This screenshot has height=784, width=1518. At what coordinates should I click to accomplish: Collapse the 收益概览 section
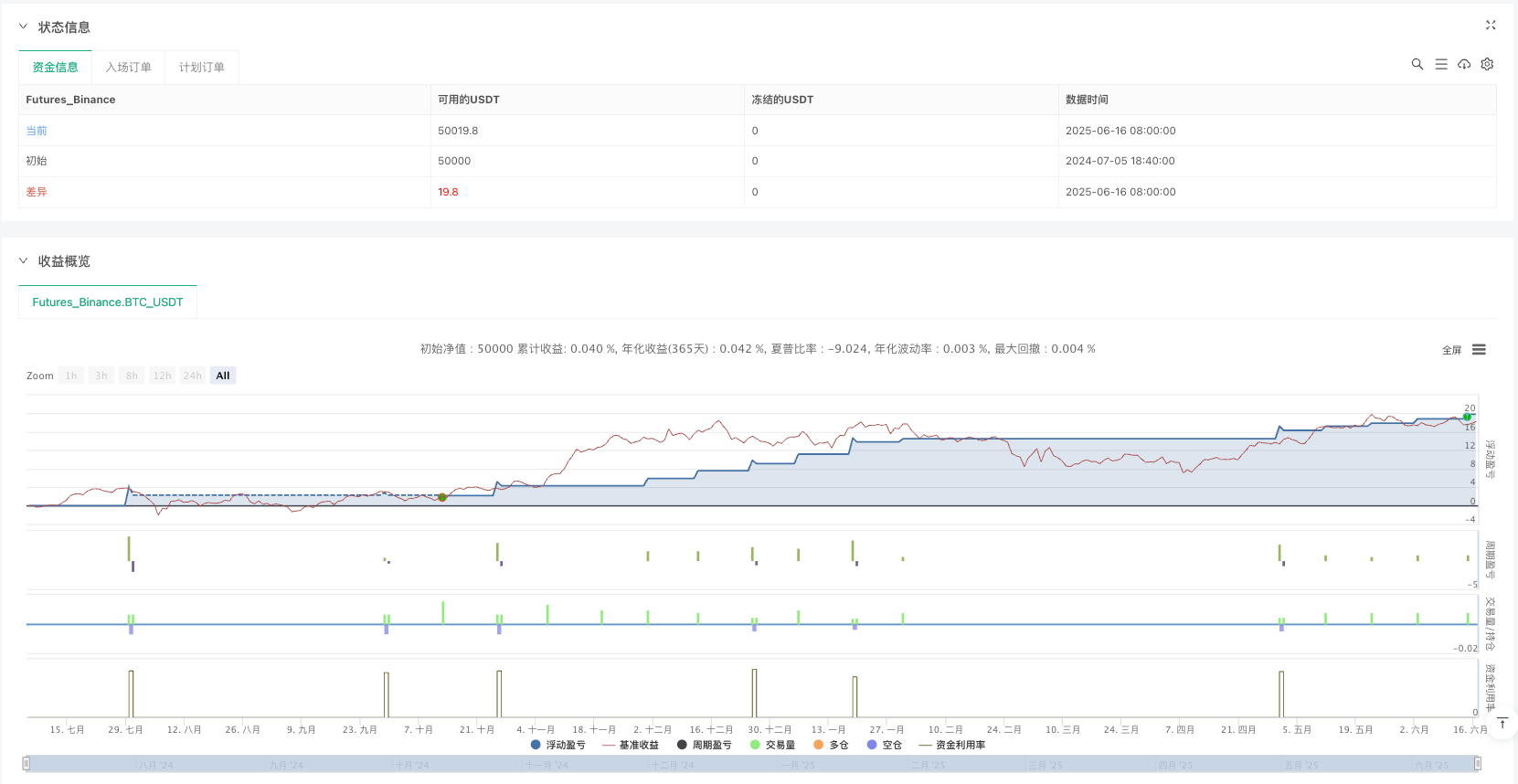[24, 260]
